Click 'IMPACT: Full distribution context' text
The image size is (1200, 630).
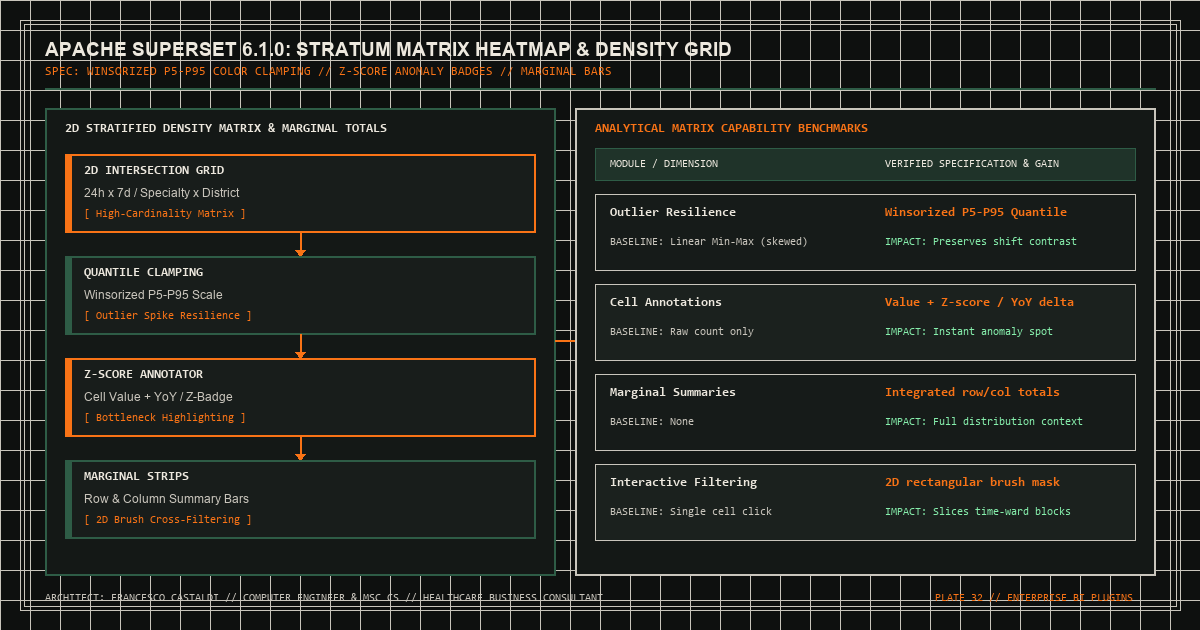[984, 422]
